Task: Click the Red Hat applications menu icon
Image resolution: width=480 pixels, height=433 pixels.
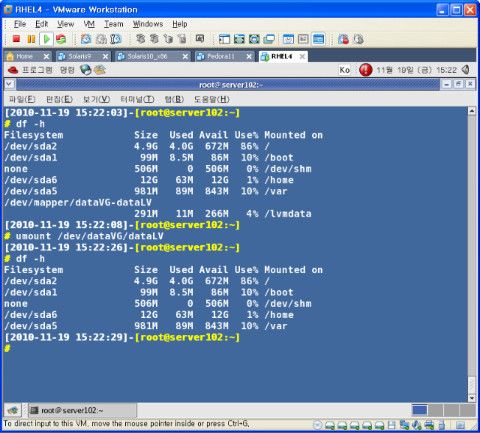Action: [13, 70]
